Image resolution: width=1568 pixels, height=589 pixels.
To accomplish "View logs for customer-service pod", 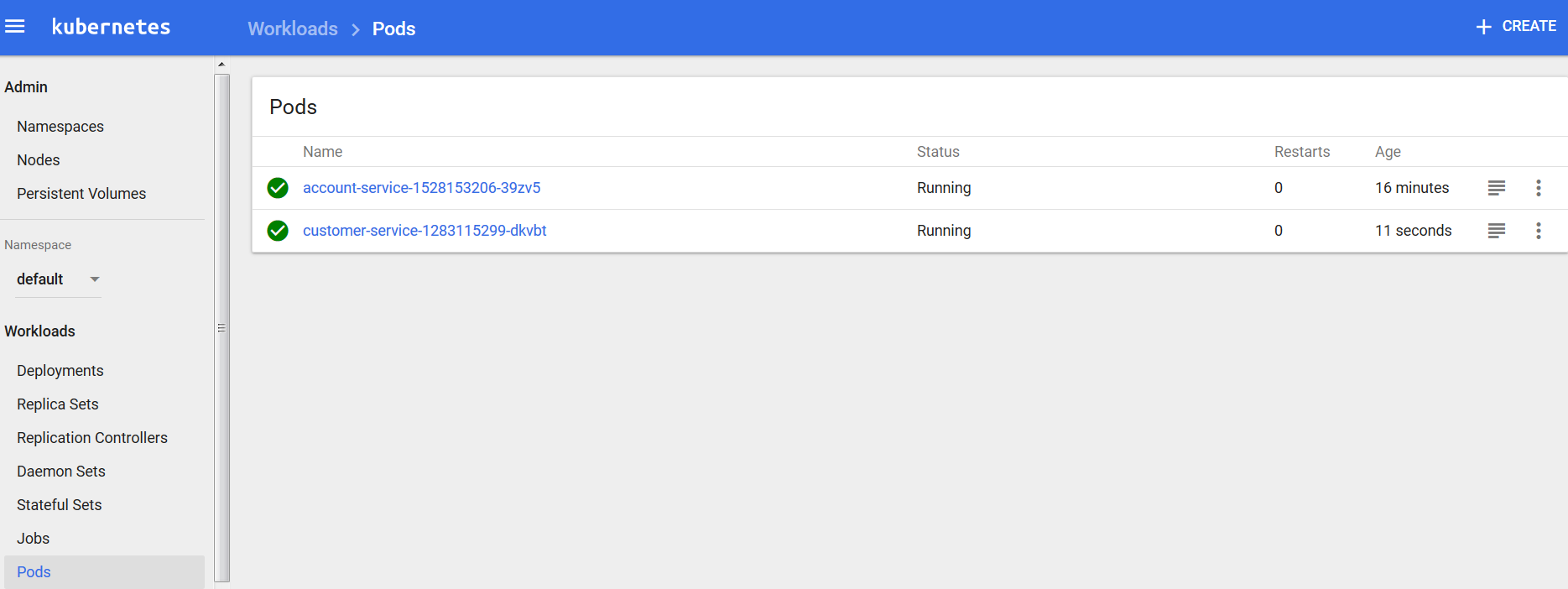I will tap(1496, 231).
